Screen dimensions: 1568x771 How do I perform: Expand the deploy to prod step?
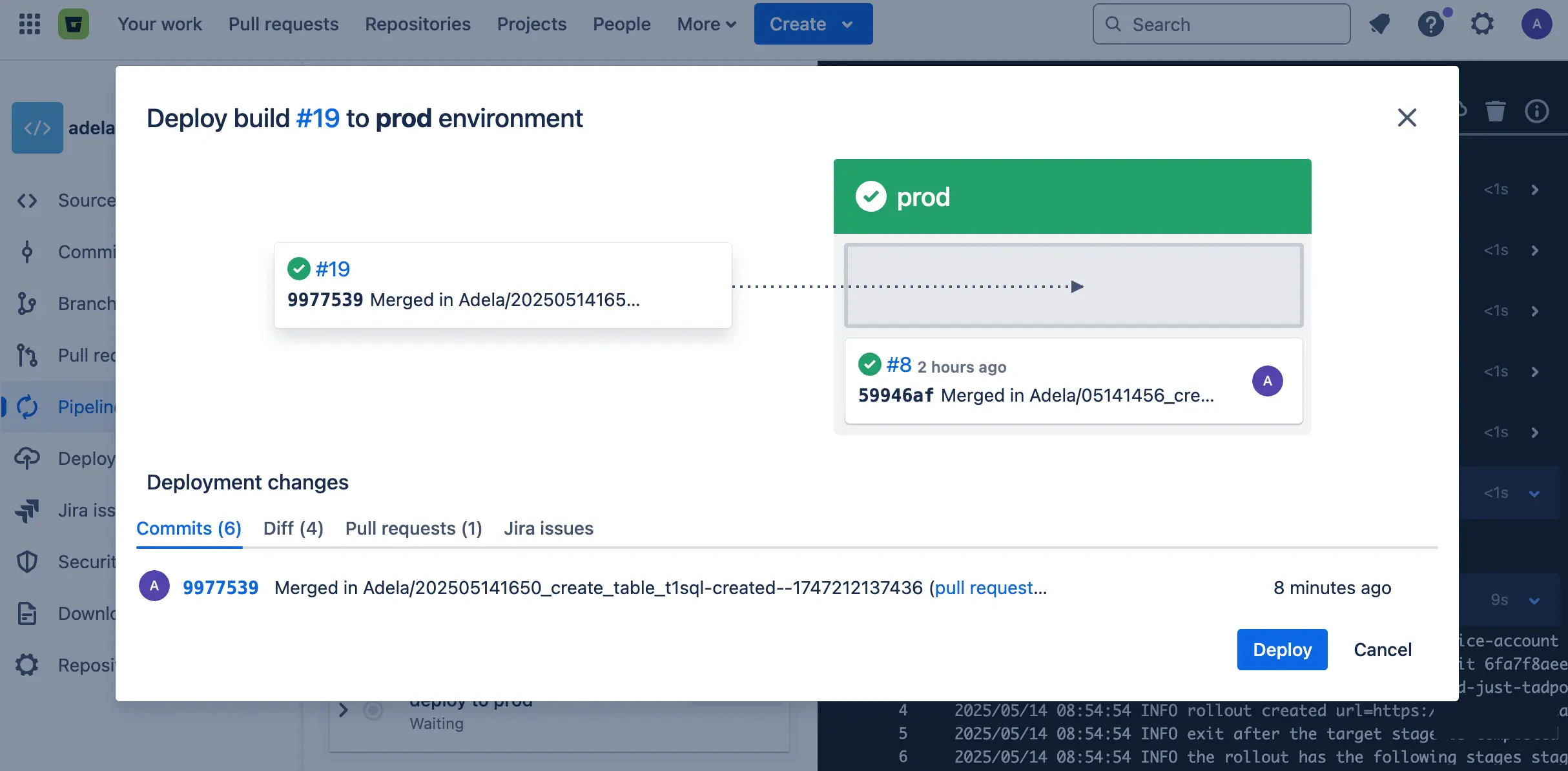tap(344, 710)
